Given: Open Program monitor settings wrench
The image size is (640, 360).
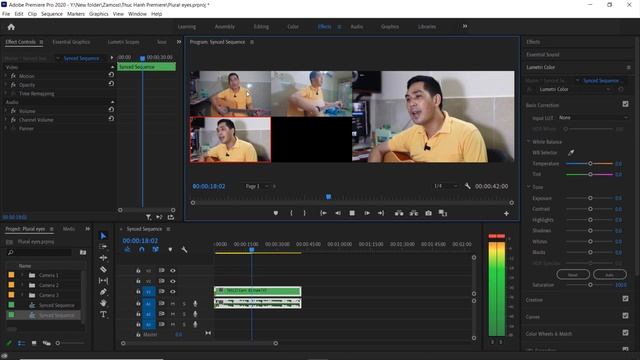Looking at the screenshot, I should (x=467, y=186).
